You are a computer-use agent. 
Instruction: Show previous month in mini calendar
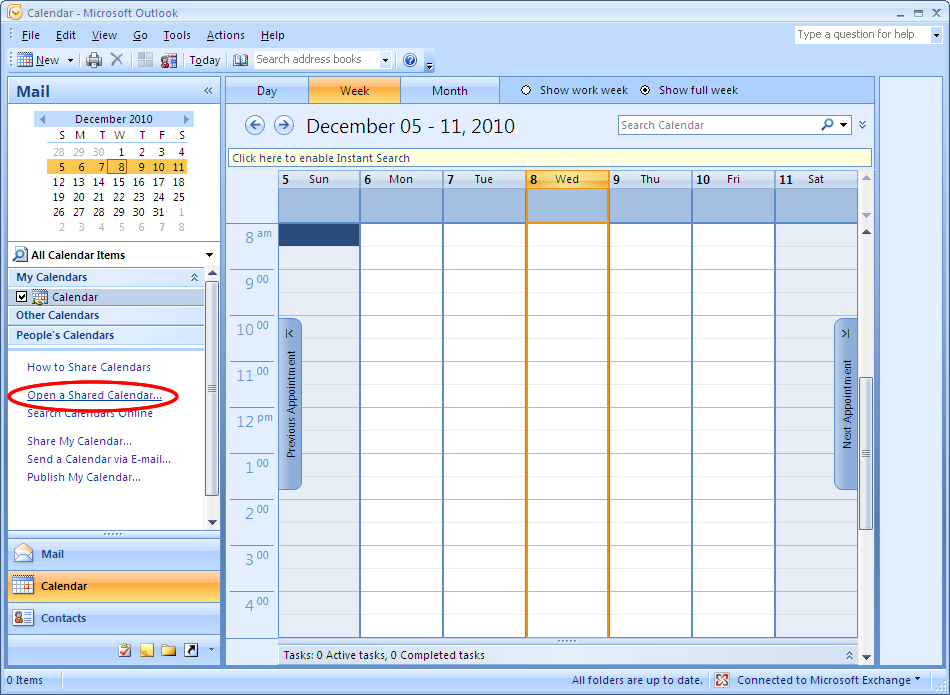(42, 119)
